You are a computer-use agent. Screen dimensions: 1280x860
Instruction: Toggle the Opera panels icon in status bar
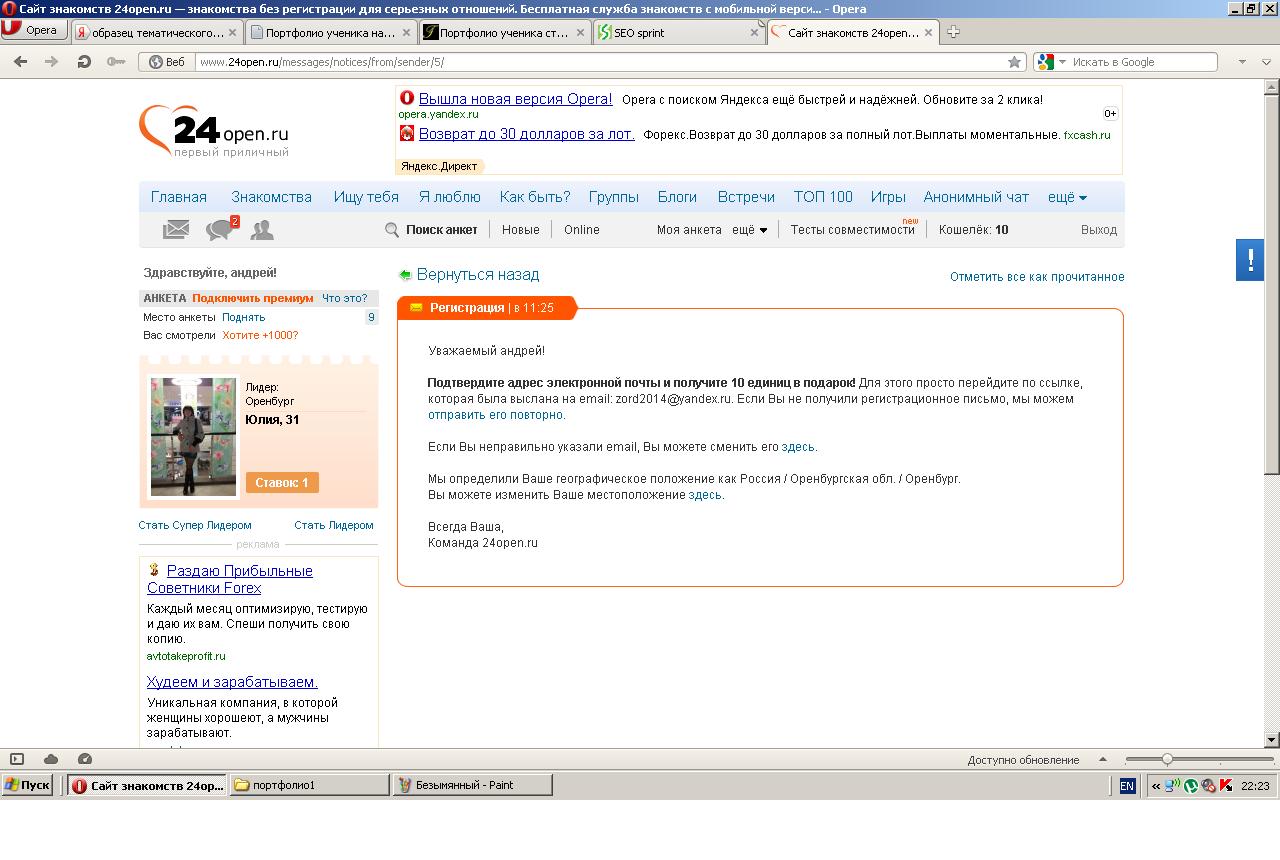coord(17,759)
